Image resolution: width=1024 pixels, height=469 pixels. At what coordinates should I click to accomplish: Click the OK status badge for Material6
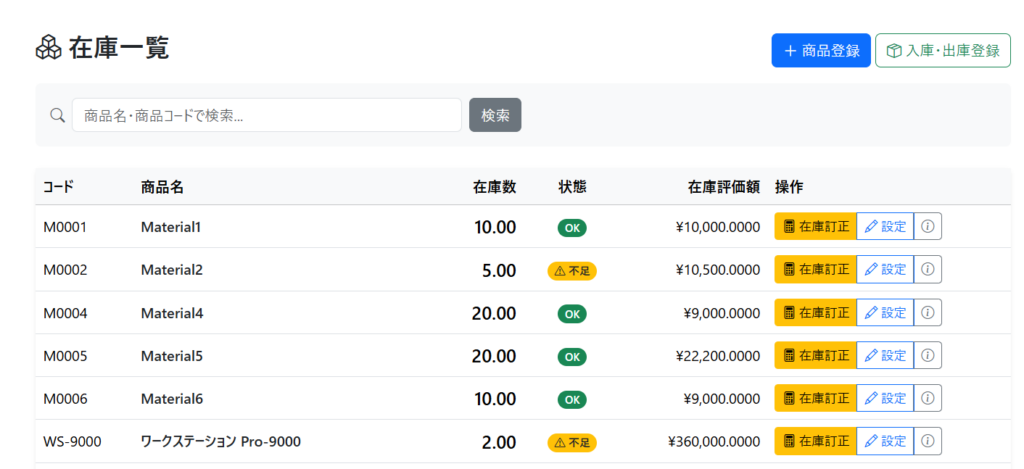click(x=572, y=400)
